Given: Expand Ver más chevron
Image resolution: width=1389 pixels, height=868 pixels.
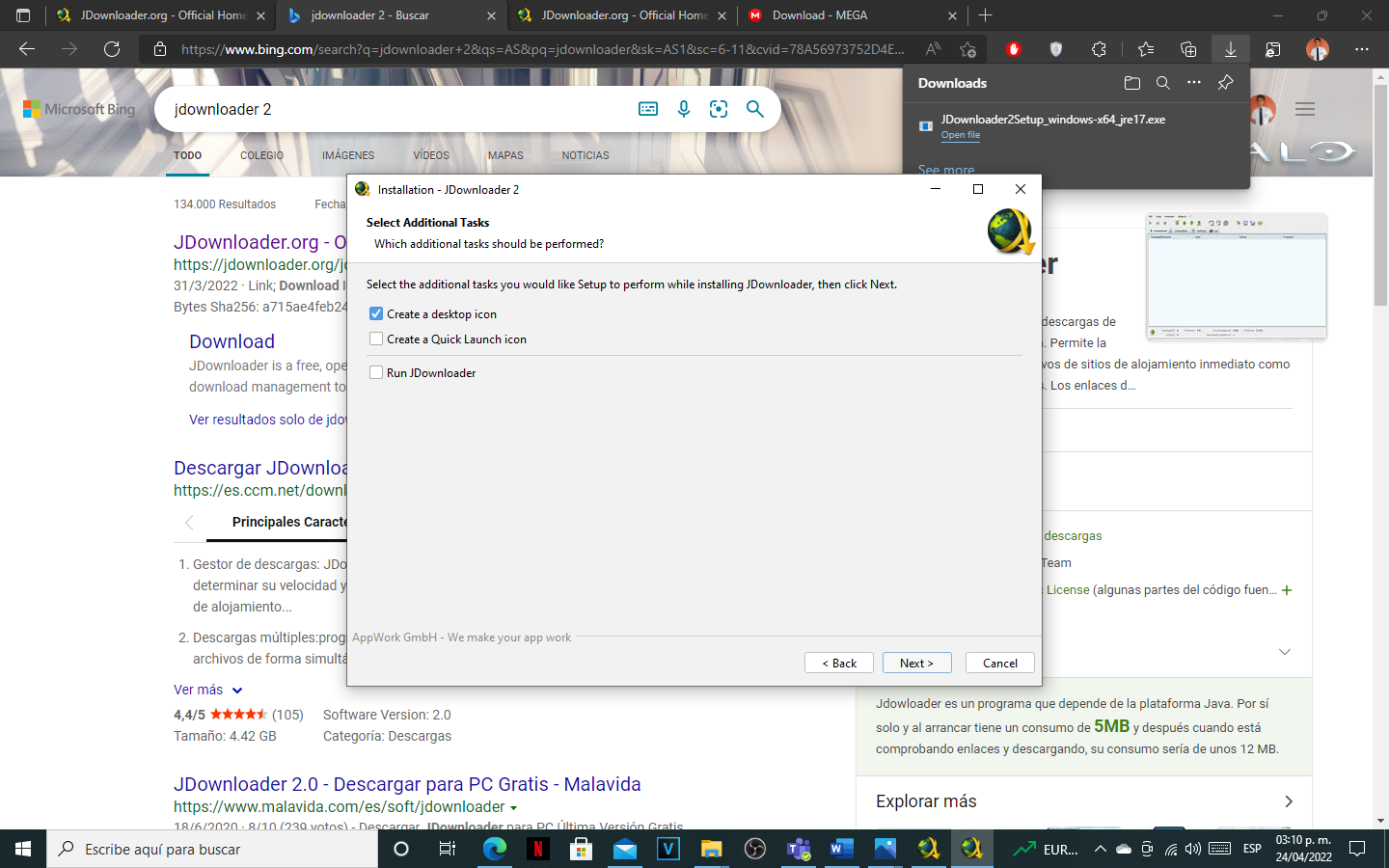Looking at the screenshot, I should click(x=237, y=691).
